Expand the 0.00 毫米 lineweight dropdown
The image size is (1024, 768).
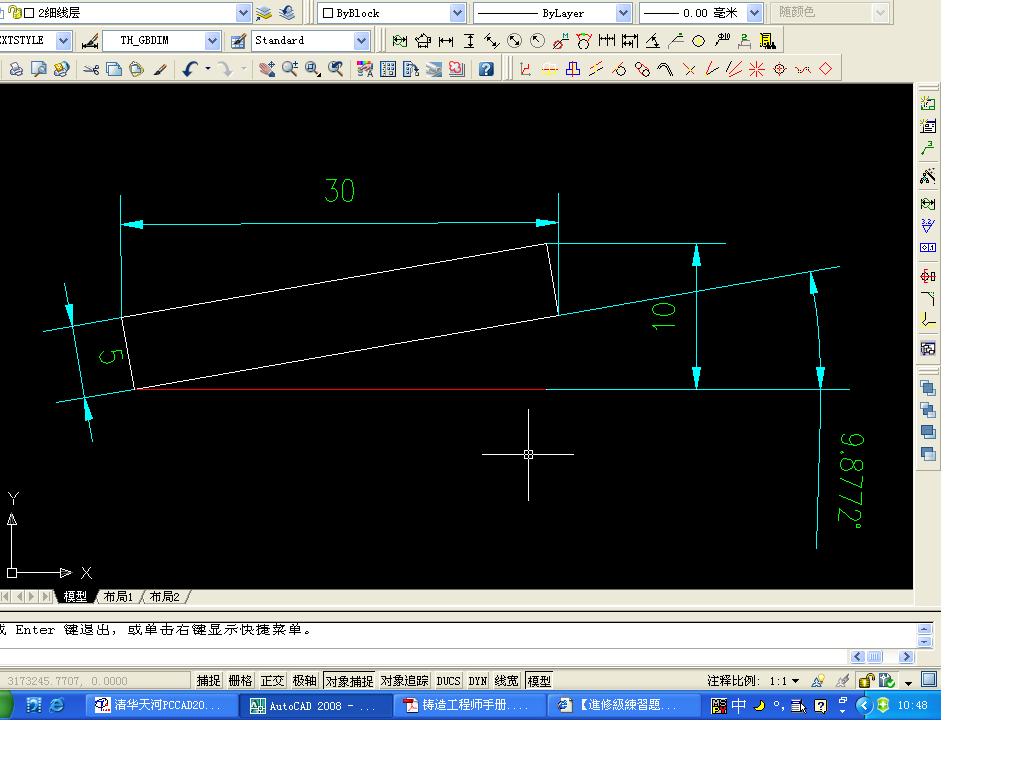point(754,12)
